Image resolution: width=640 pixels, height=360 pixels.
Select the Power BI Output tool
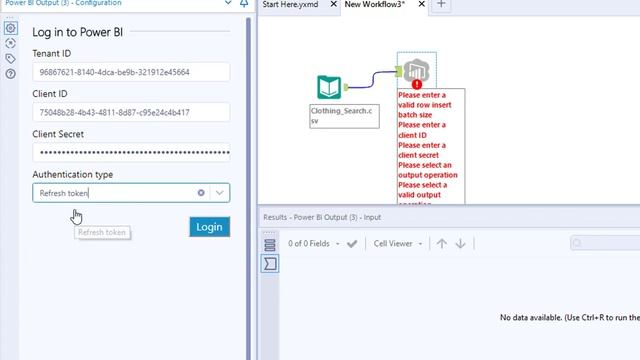point(416,70)
